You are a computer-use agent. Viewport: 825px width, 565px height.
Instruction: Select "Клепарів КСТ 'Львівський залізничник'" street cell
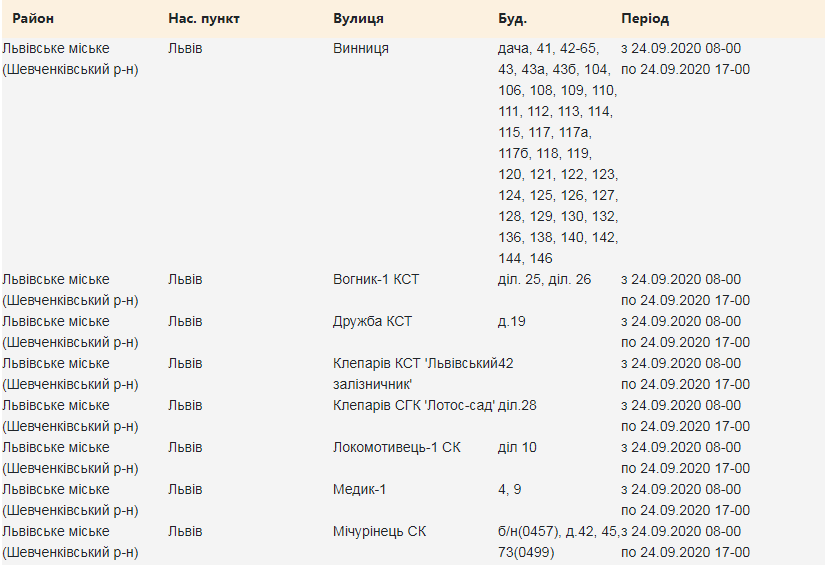click(x=414, y=373)
